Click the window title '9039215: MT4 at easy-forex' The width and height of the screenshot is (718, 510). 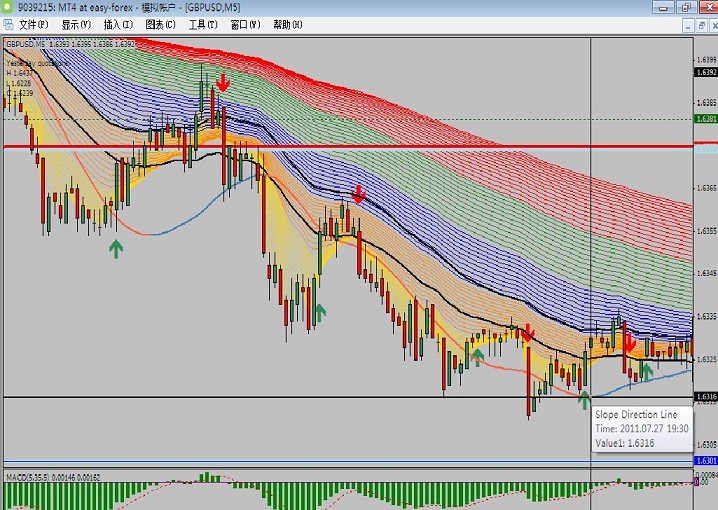pyautogui.click(x=76, y=8)
